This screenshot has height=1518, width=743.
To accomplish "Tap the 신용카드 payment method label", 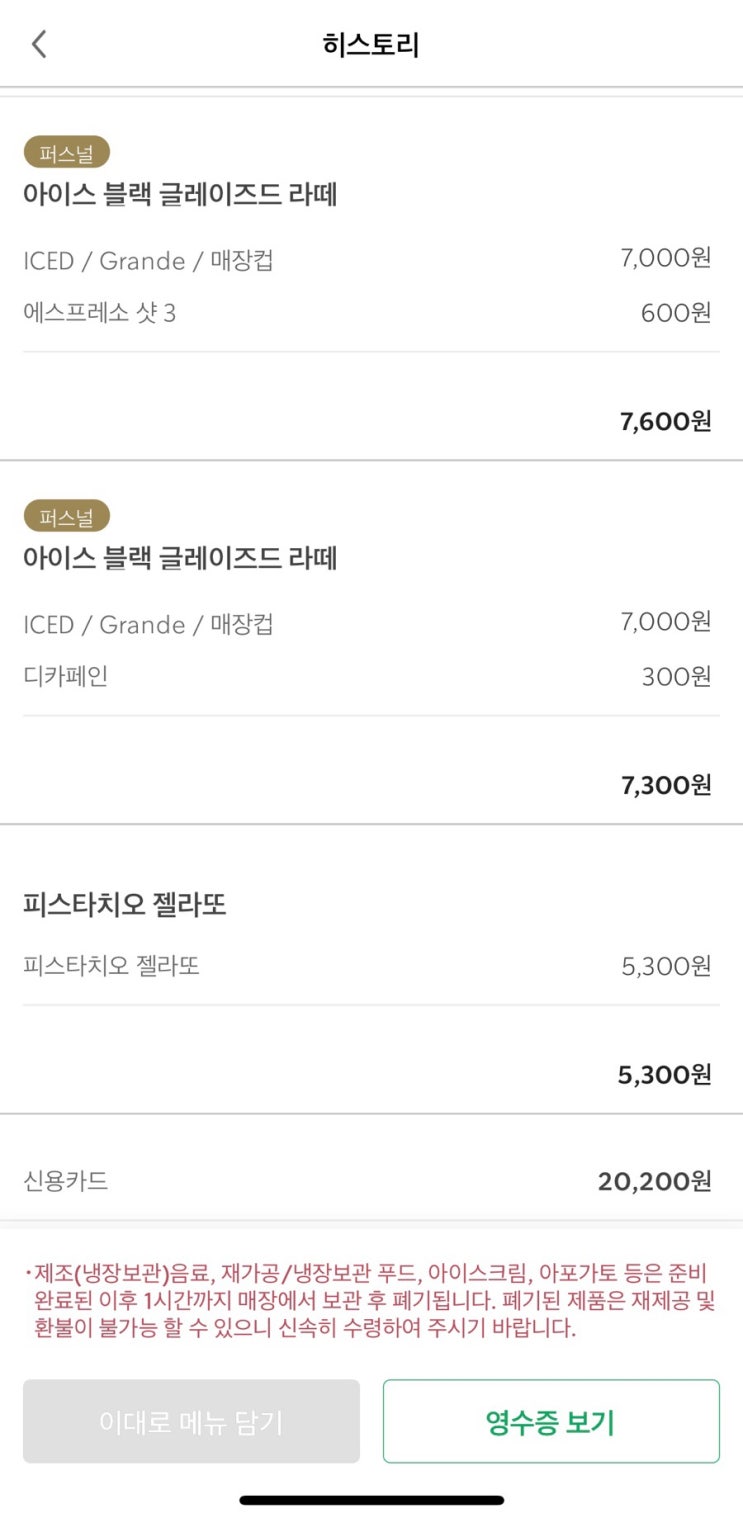I will 66,1182.
